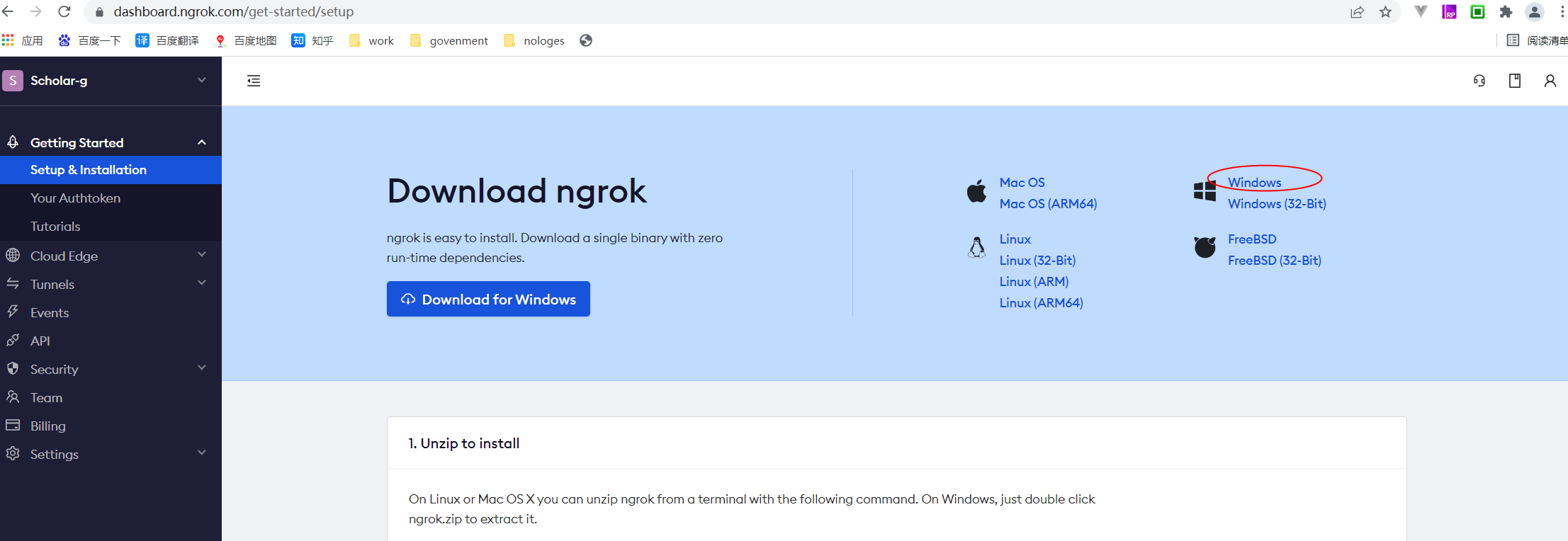Screen dimensions: 1568x541
Task: Click the Linux (ARM) download link
Action: click(1034, 282)
